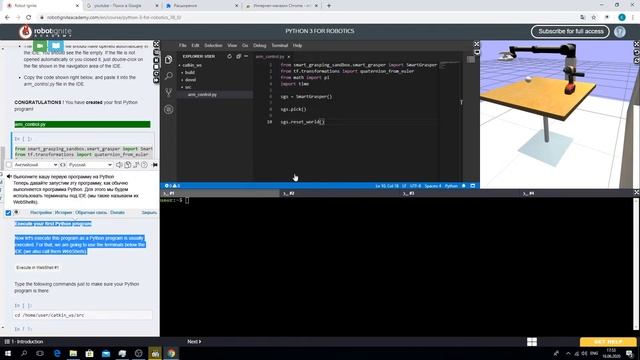Click the Python language mode in status bar

[x=451, y=186]
